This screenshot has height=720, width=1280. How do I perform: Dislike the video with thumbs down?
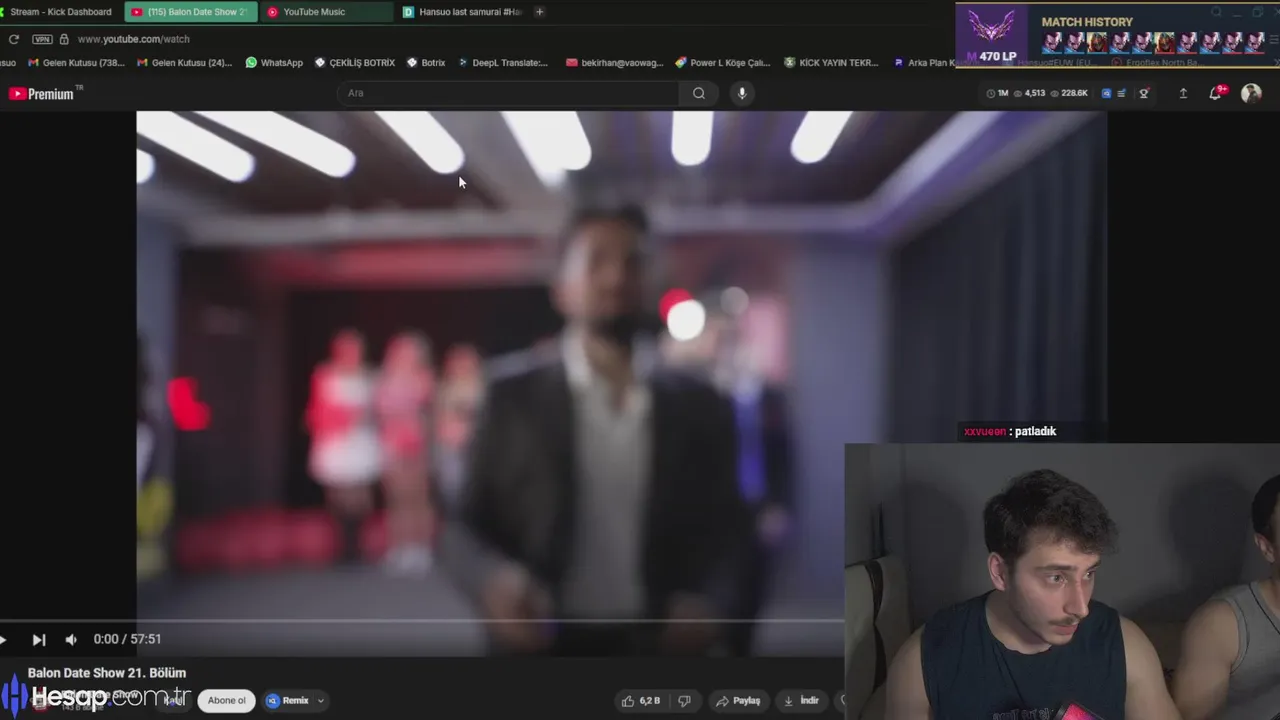click(x=685, y=701)
